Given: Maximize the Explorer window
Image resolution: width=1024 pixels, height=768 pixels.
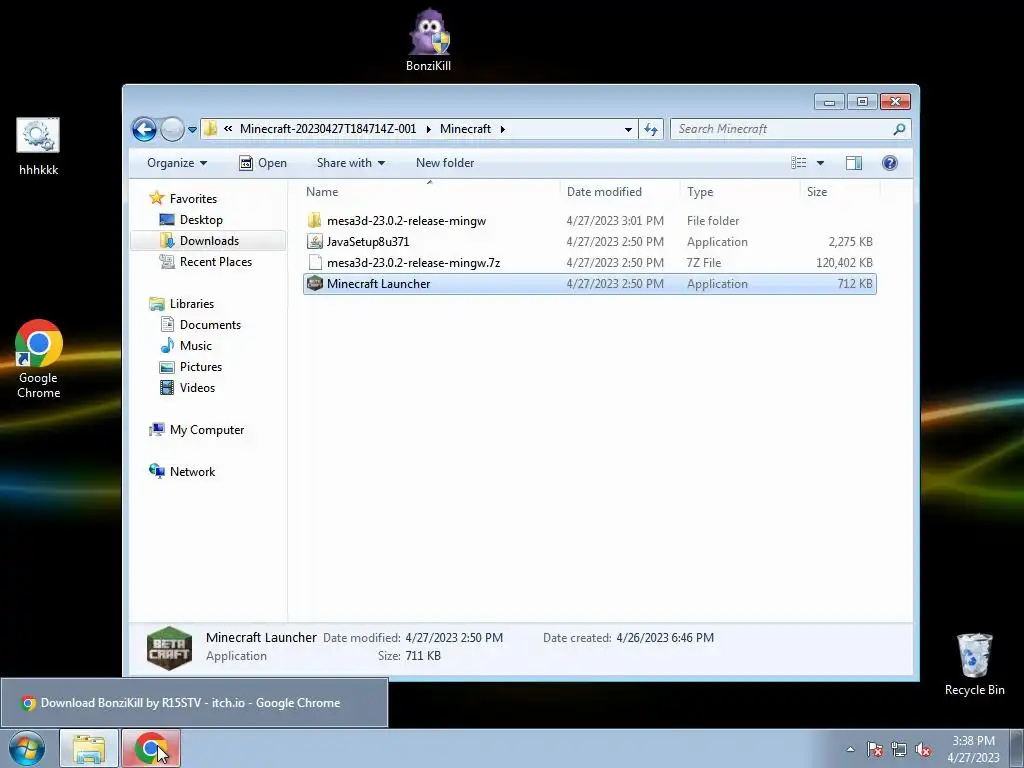Looking at the screenshot, I should pyautogui.click(x=862, y=102).
